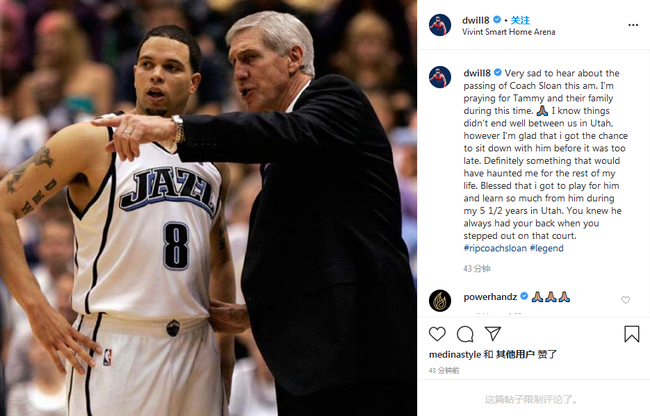Open dwill8 username in the header
The width and height of the screenshot is (650, 416).
[x=476, y=20]
